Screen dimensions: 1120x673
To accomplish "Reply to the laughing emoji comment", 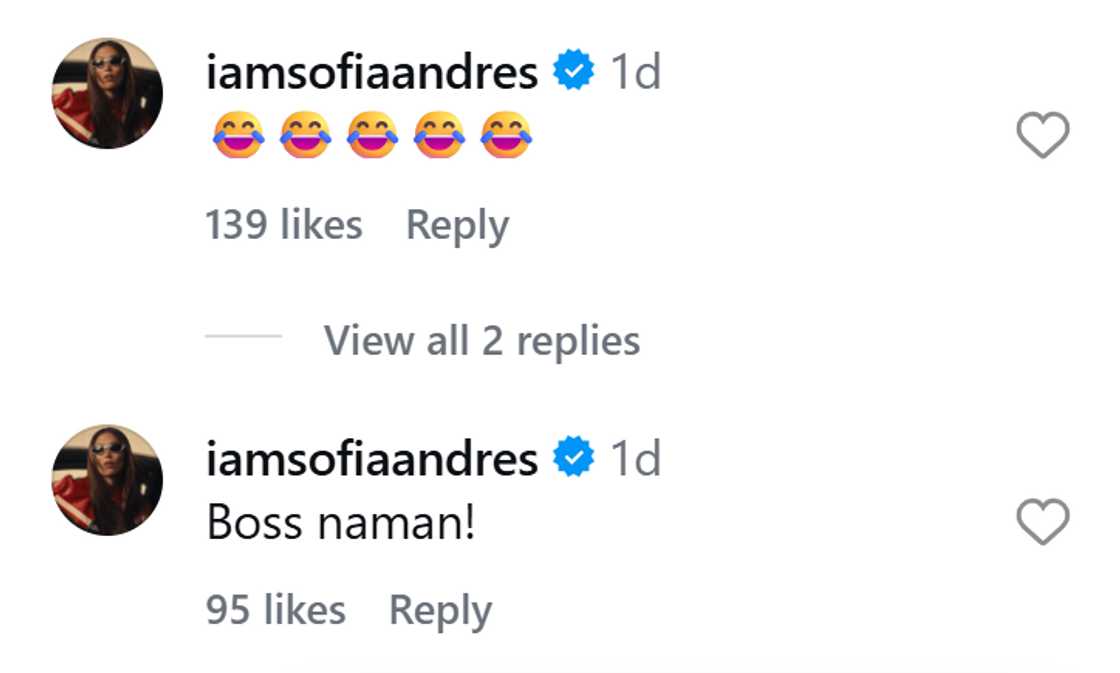I will tap(459, 224).
